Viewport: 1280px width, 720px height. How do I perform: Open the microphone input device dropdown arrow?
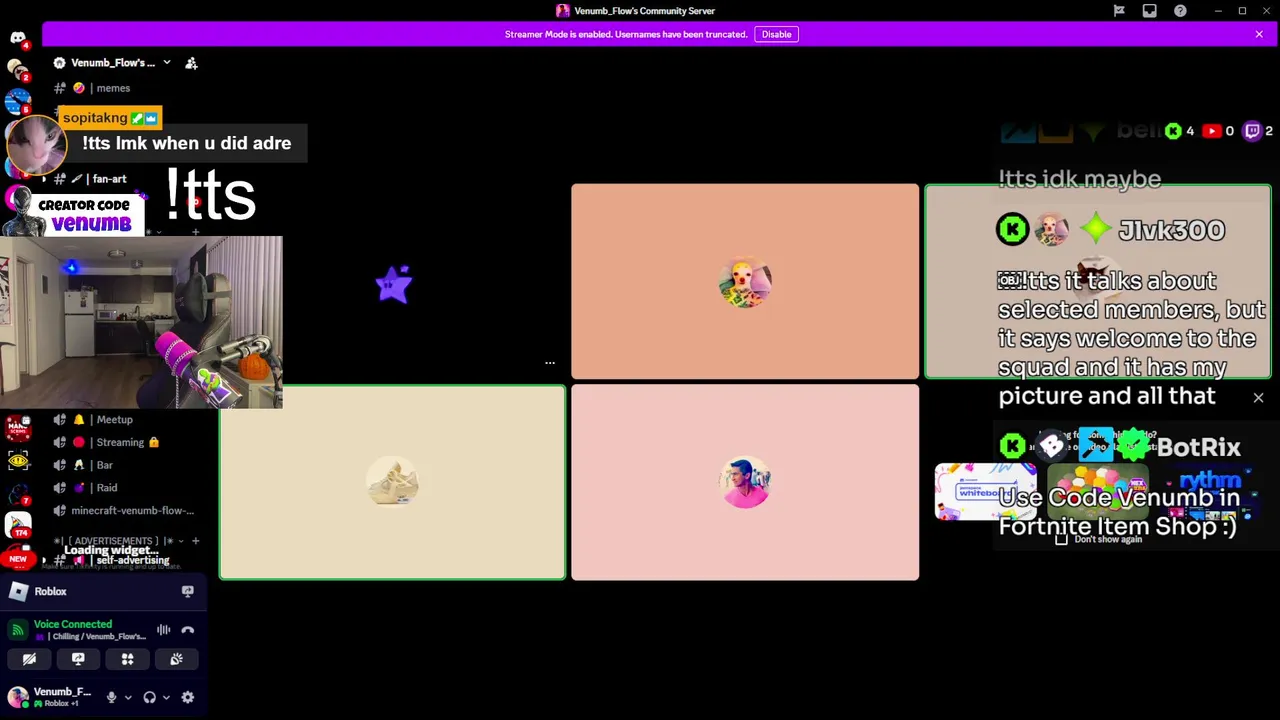[x=127, y=698]
